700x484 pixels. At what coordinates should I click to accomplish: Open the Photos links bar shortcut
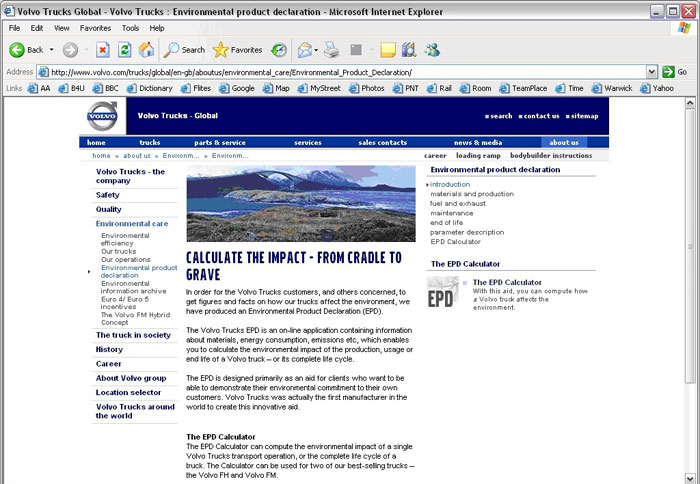(367, 88)
